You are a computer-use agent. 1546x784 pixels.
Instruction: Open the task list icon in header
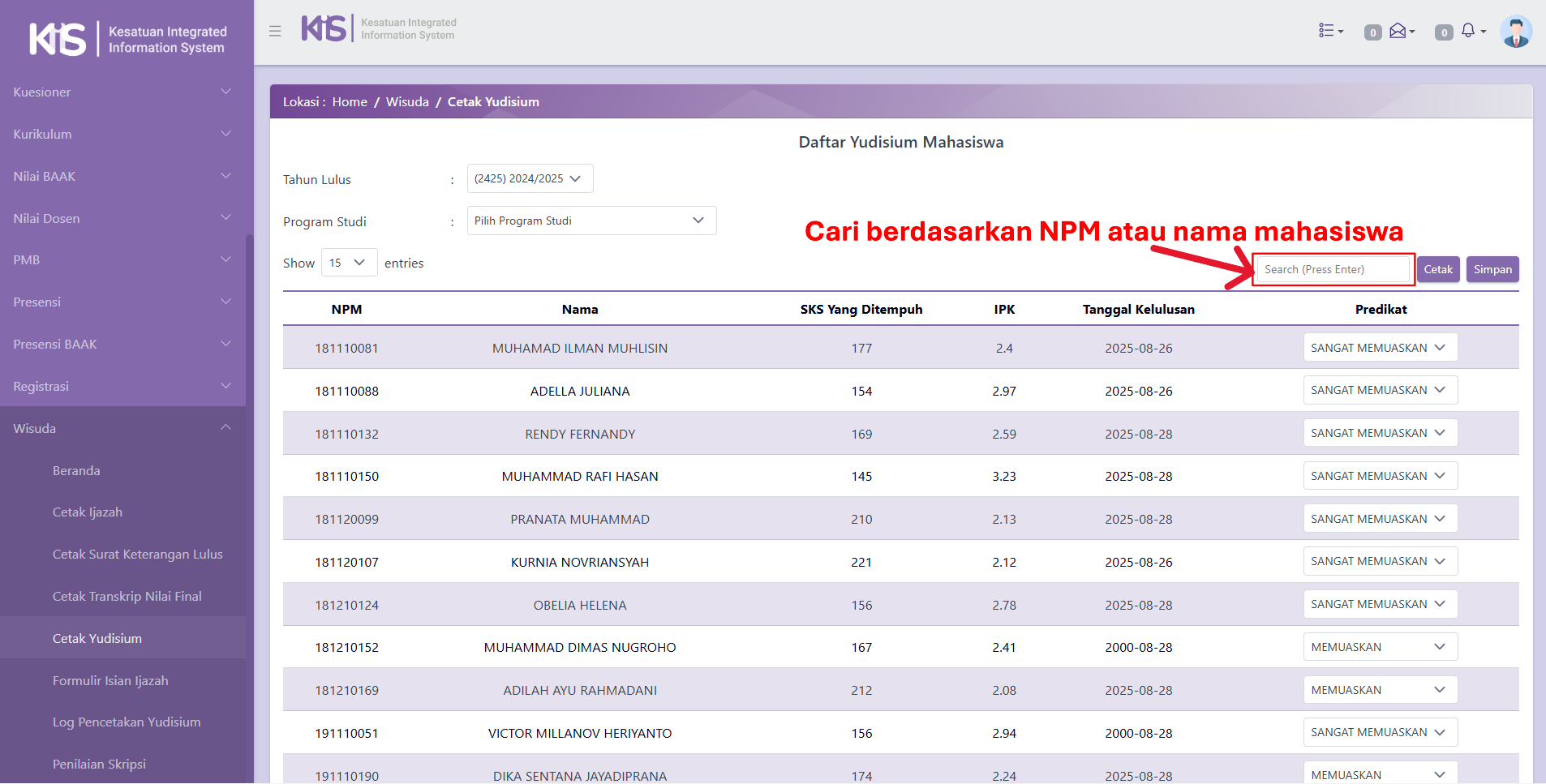tap(1330, 31)
